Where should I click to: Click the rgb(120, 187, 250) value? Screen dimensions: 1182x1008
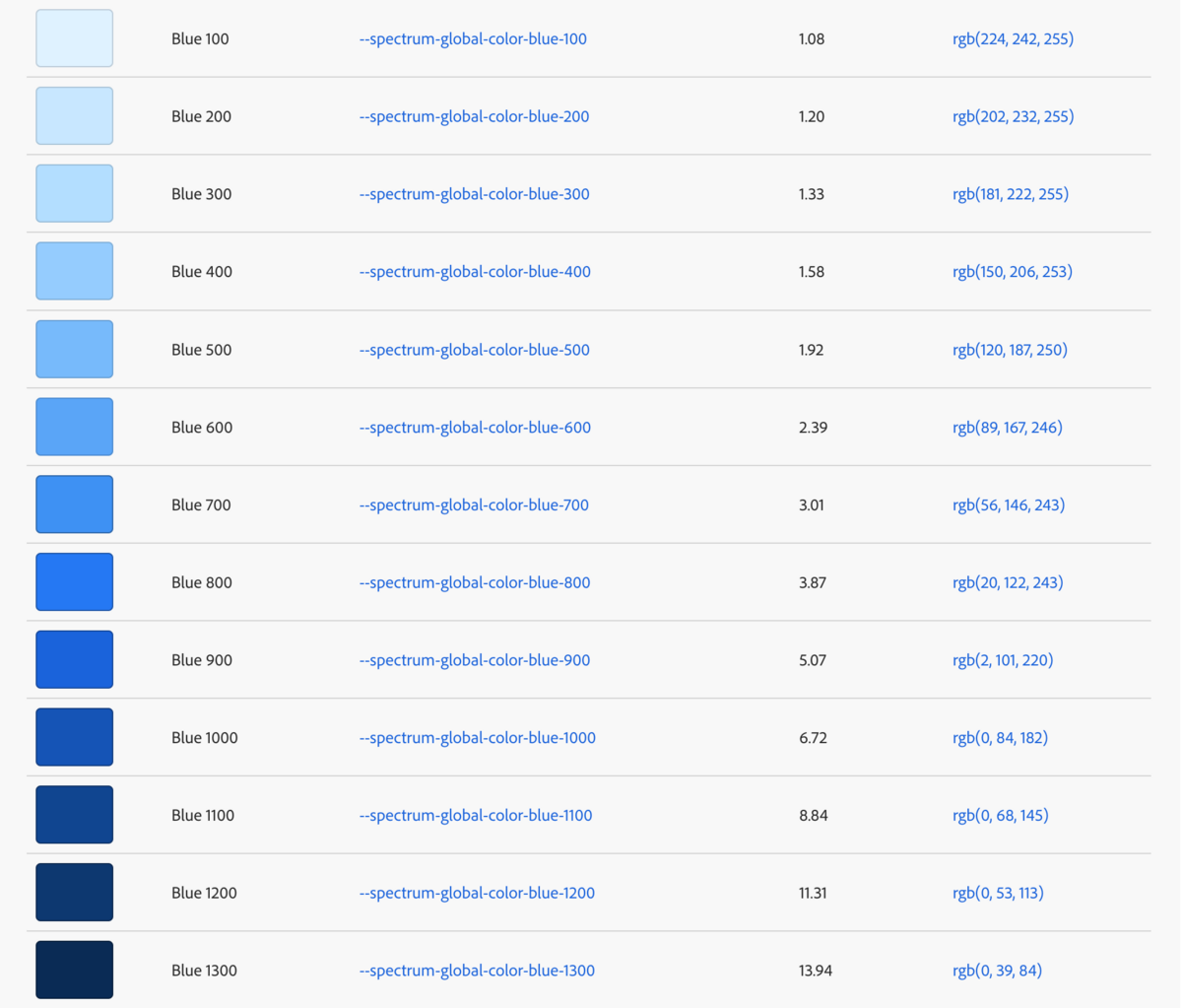point(1010,350)
